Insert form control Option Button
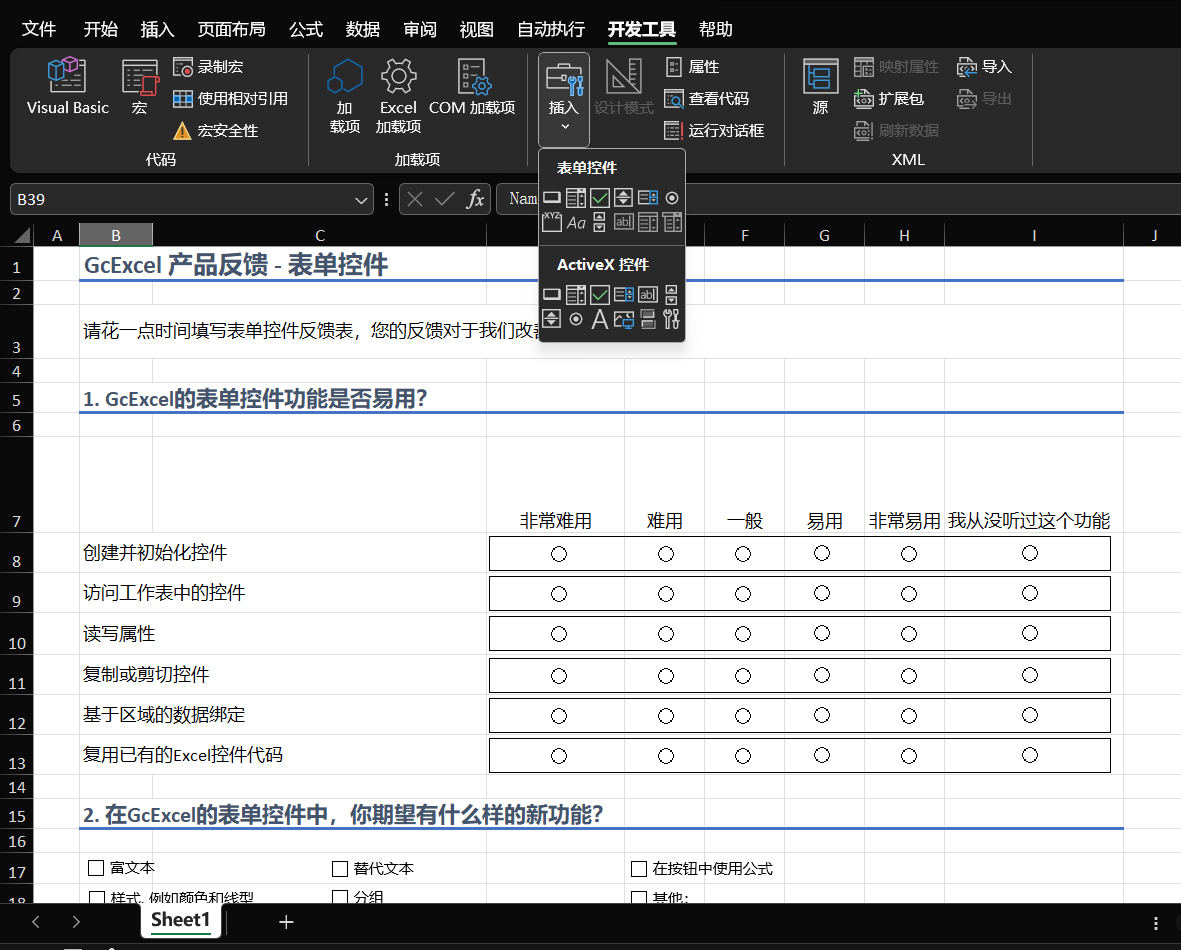 click(x=672, y=198)
